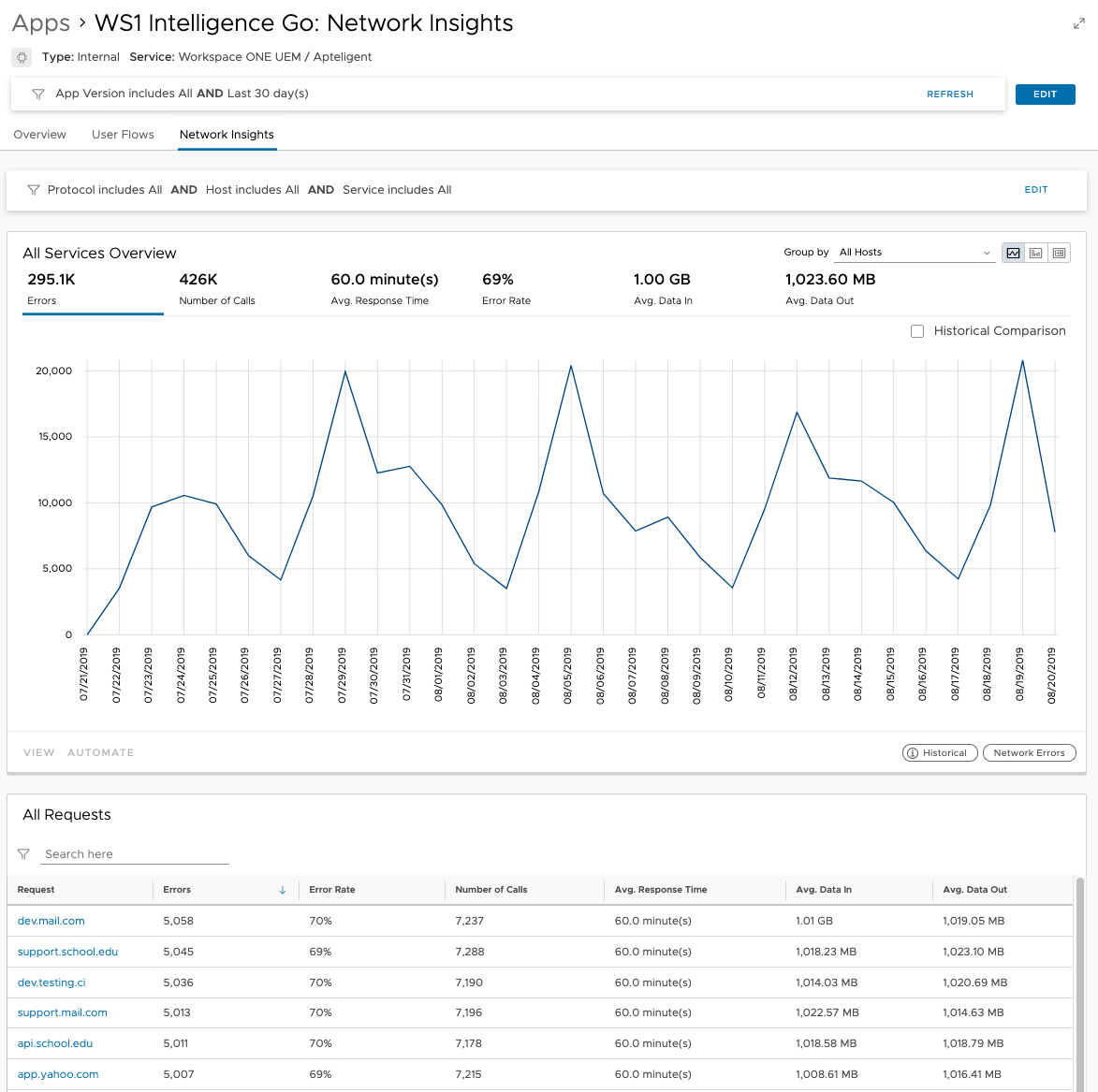Switch to the Overview tab
The width and height of the screenshot is (1098, 1092).
coord(40,135)
